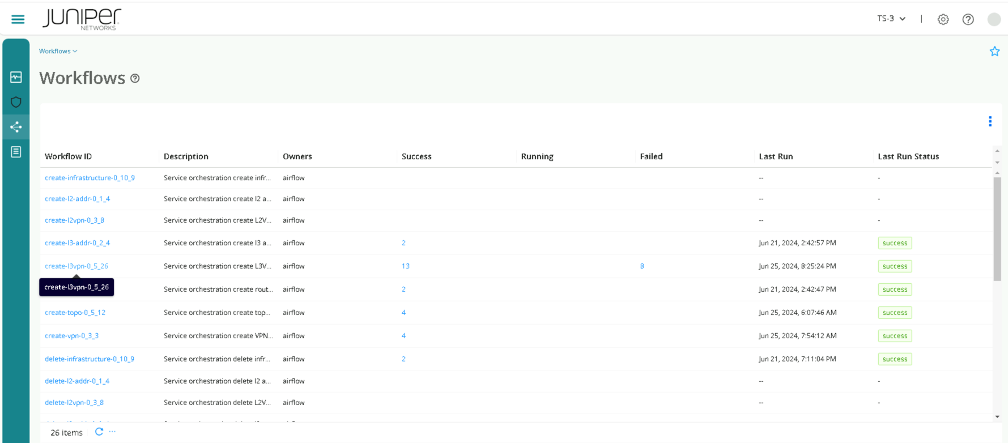Viewport: 1008px width, 444px height.
Task: Click success badge for create-l3vpn row
Action: 895,266
